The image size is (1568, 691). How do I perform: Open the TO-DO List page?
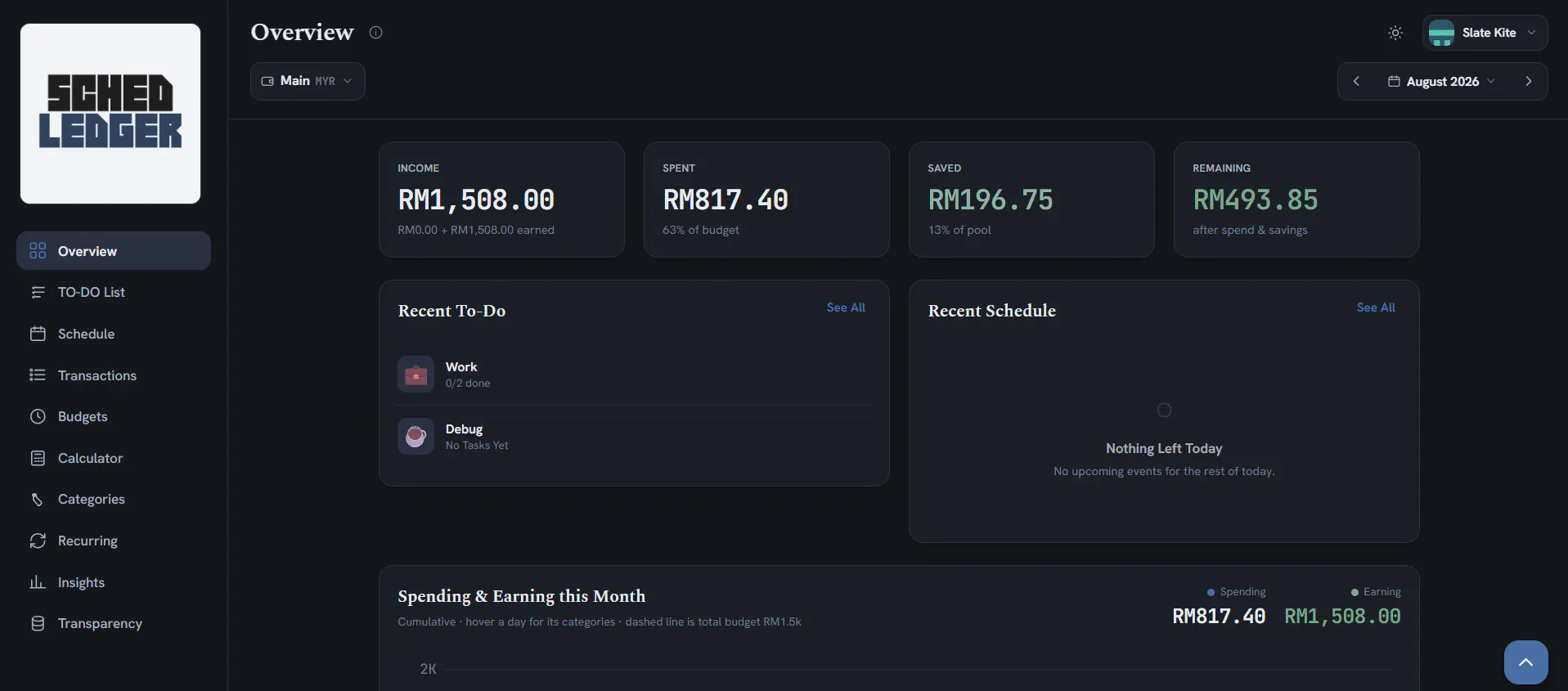point(114,292)
